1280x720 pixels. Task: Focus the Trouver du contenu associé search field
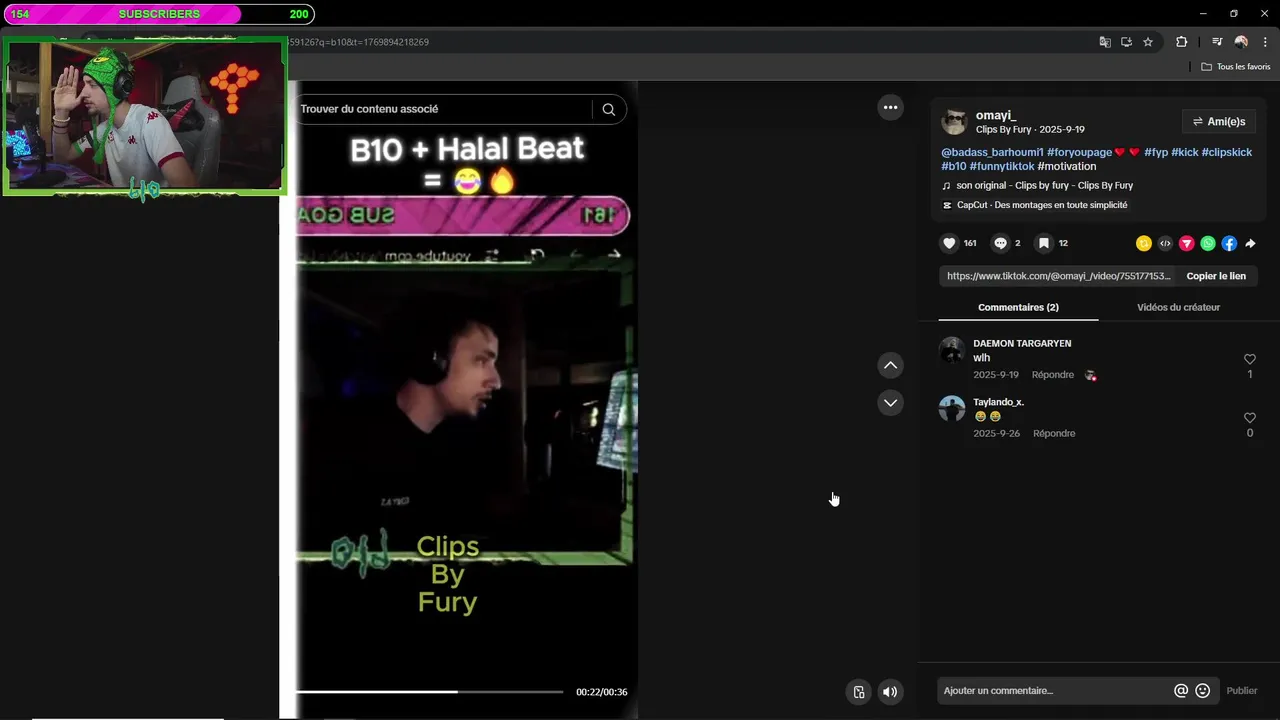[x=444, y=109]
